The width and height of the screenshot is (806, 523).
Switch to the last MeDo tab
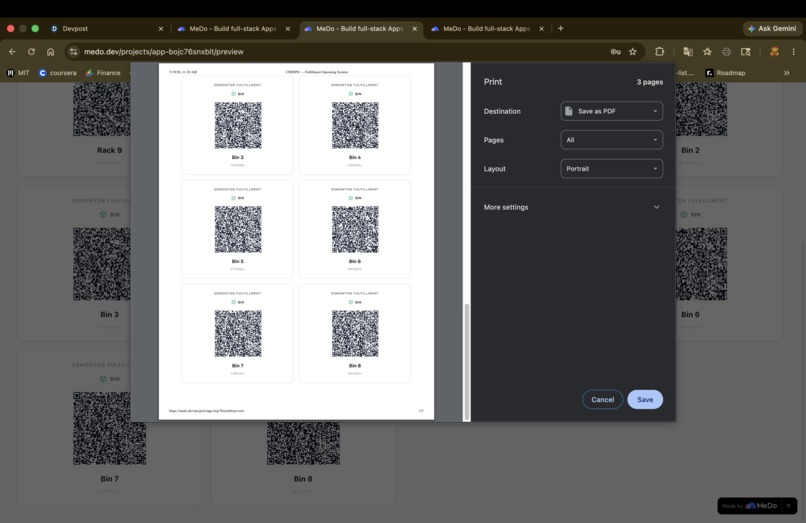point(486,29)
